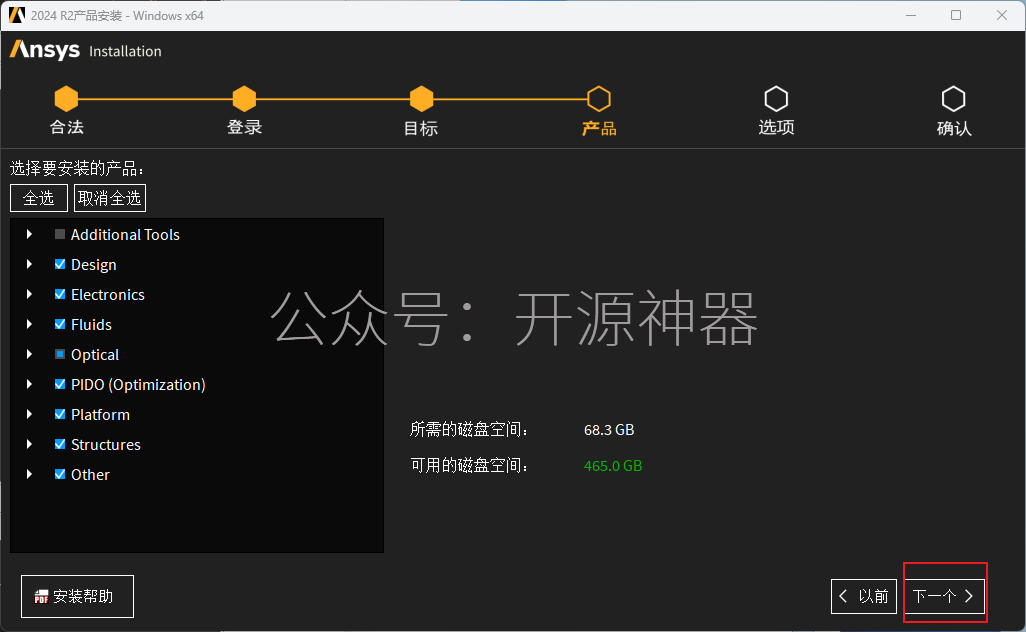Click the 全选 select all button
Viewport: 1026px width, 632px height.
click(39, 198)
